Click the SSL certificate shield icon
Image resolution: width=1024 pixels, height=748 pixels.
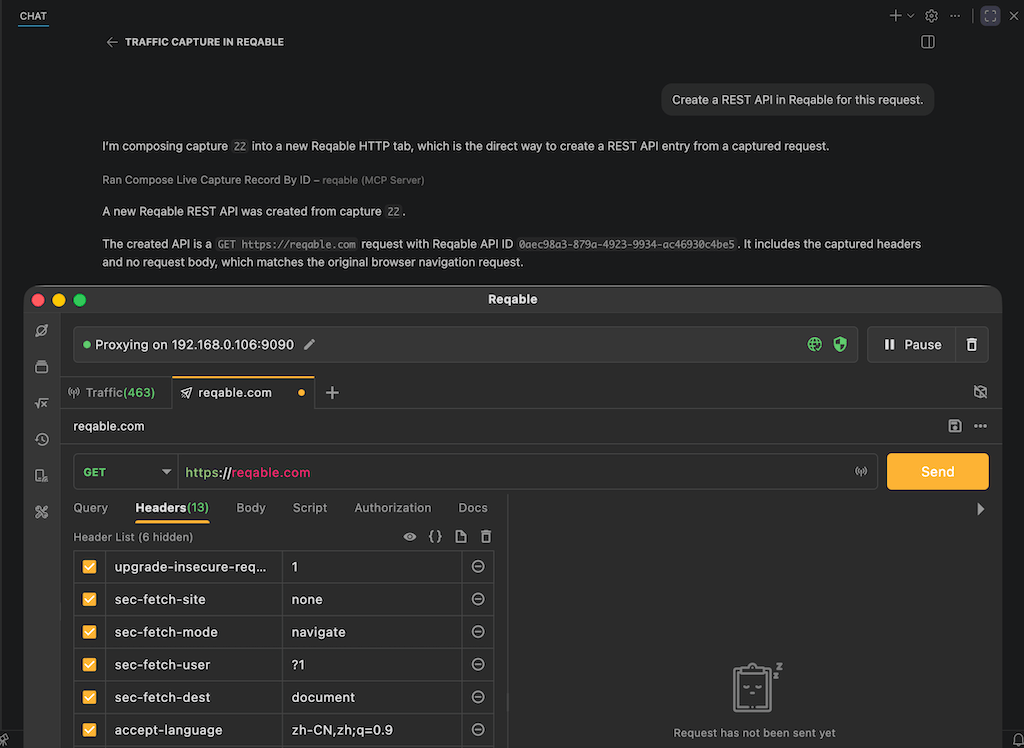coord(840,344)
